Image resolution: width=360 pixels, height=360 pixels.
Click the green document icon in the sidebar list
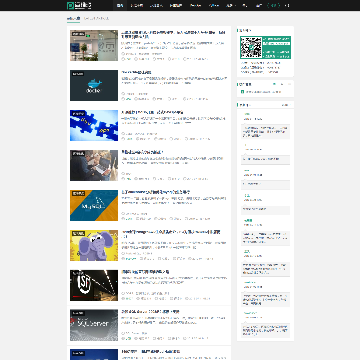tap(242, 92)
